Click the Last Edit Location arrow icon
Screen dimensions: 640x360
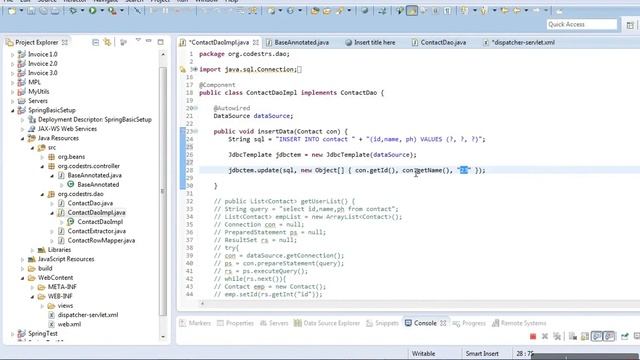505,11
